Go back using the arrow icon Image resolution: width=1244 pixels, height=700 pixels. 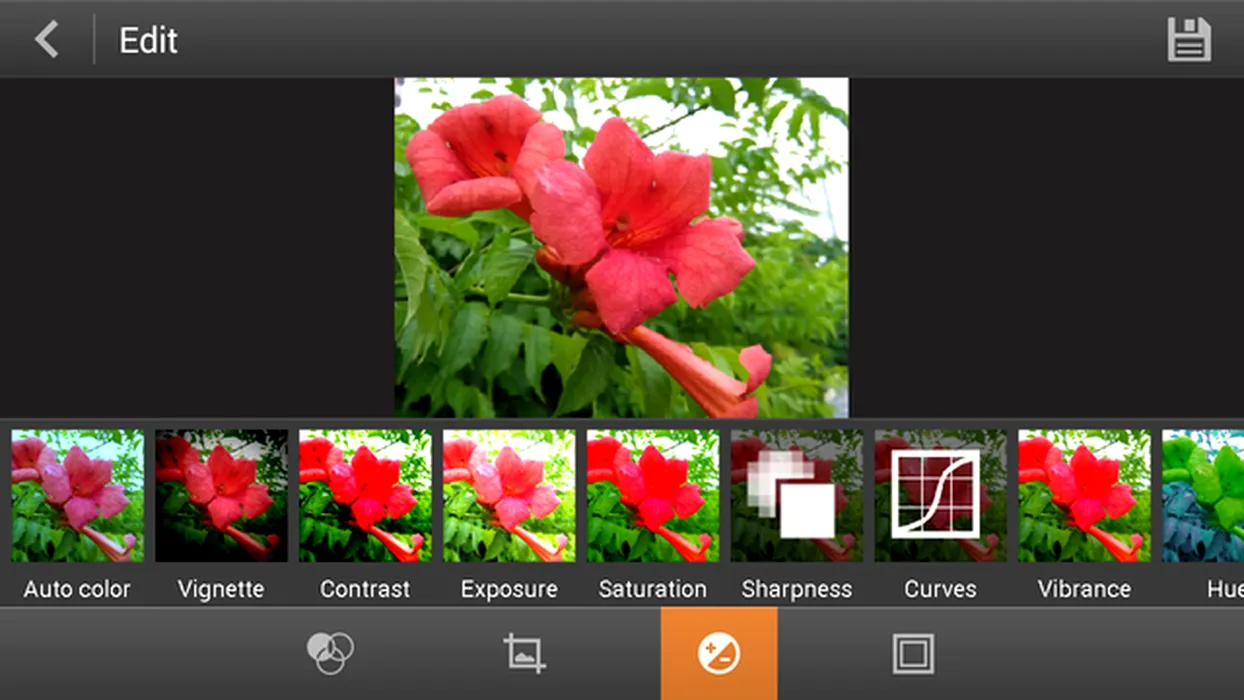47,40
